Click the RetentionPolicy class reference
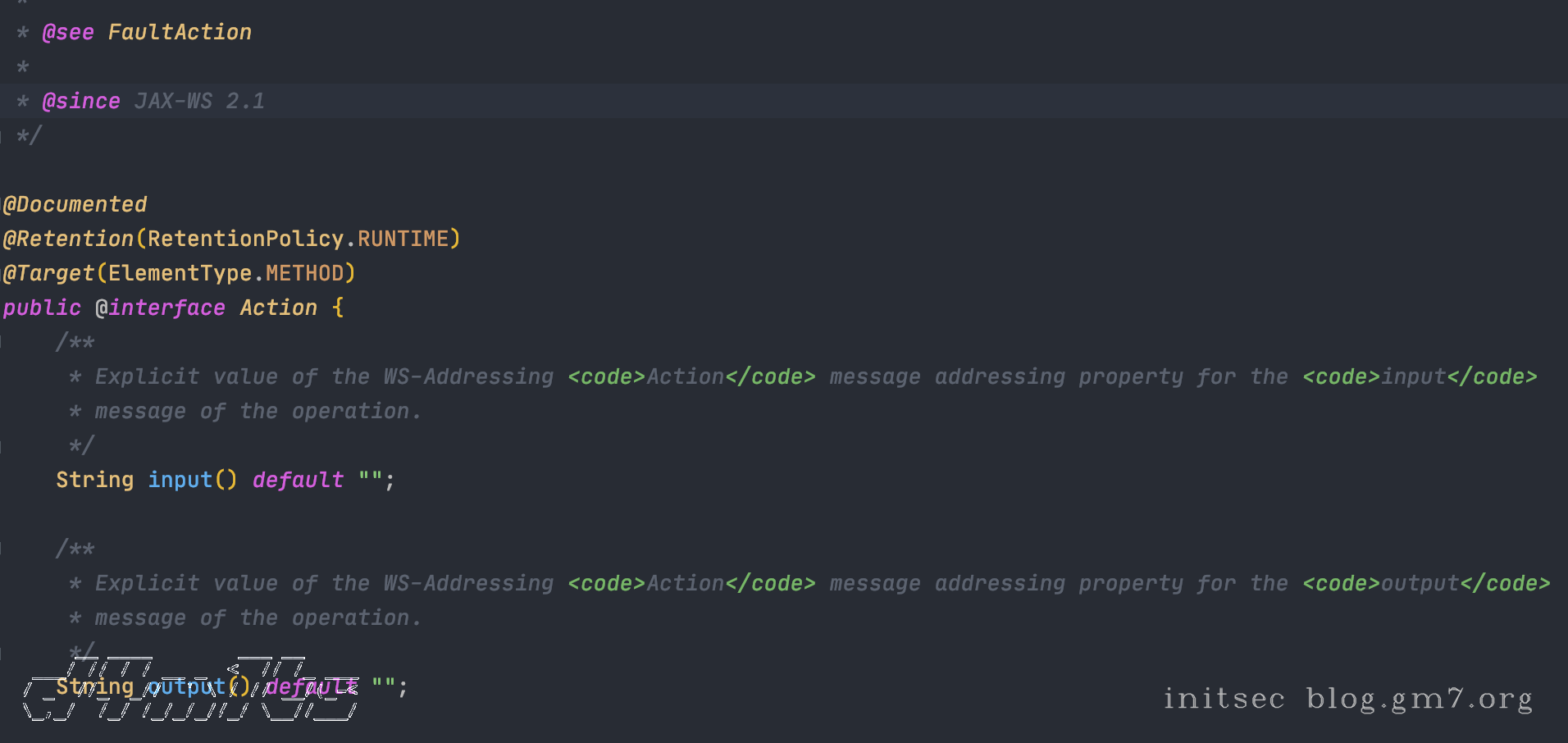Image resolution: width=1568 pixels, height=743 pixels. coord(245,239)
